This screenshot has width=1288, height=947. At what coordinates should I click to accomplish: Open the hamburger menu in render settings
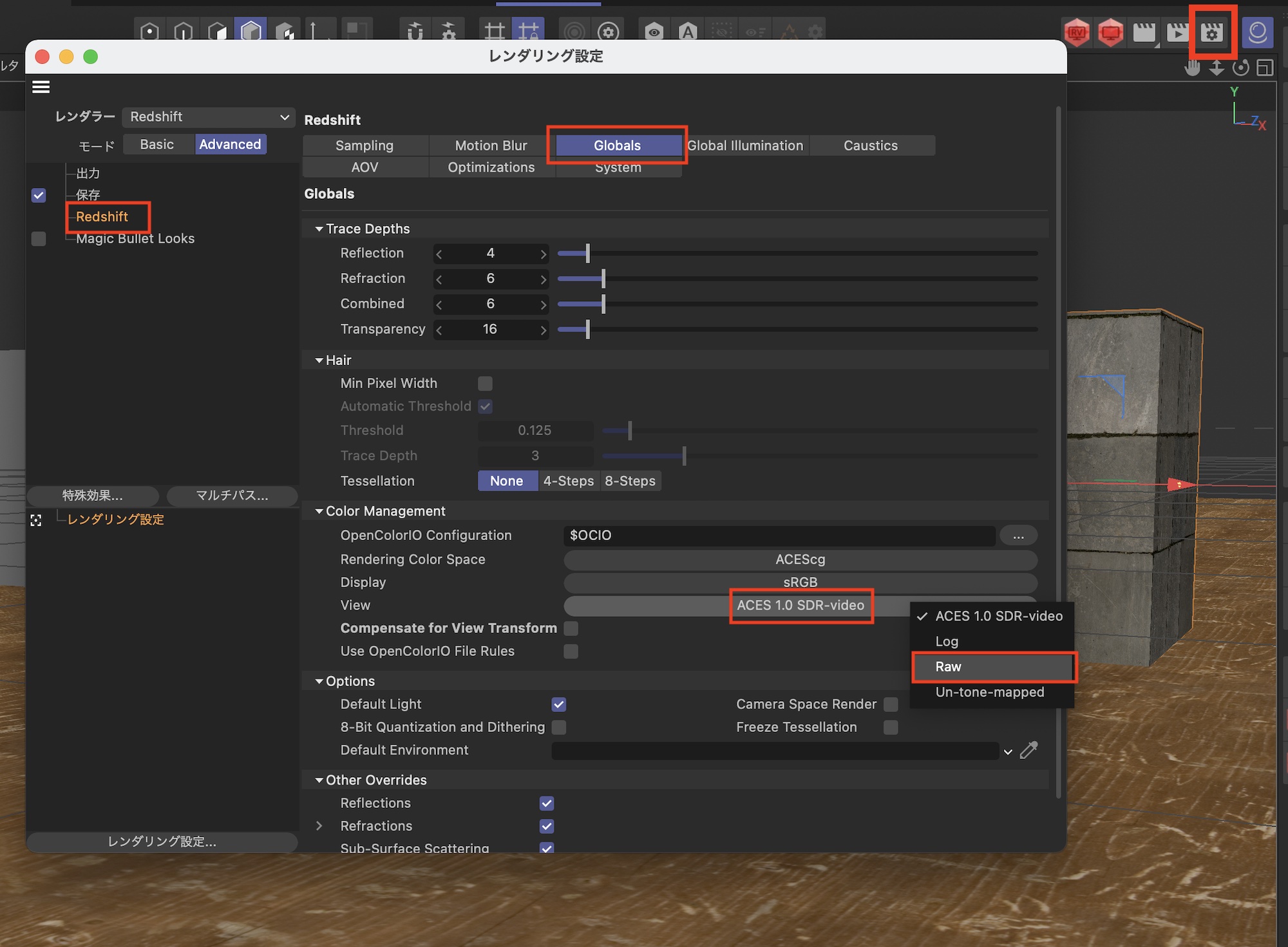point(41,87)
